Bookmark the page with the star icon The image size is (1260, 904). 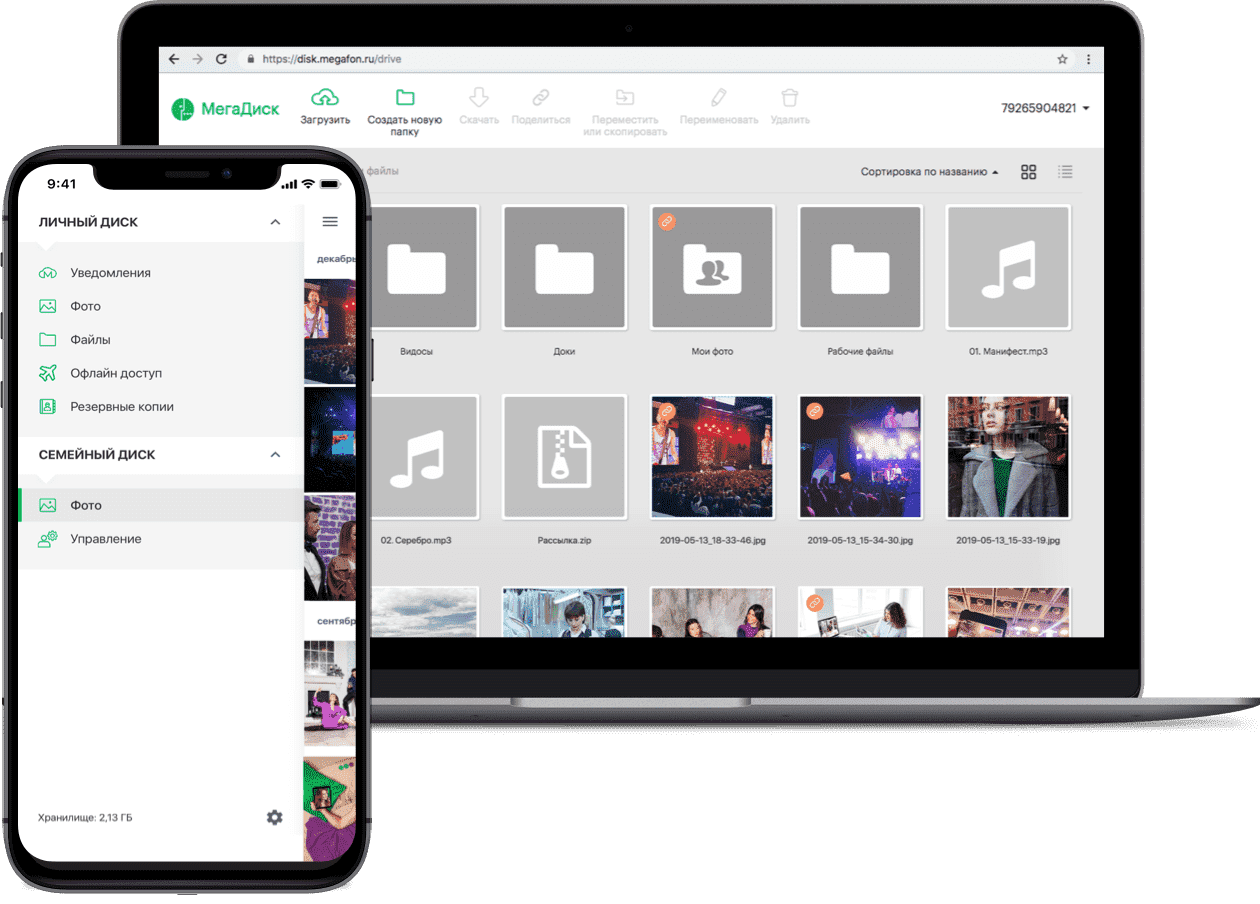tap(1062, 59)
